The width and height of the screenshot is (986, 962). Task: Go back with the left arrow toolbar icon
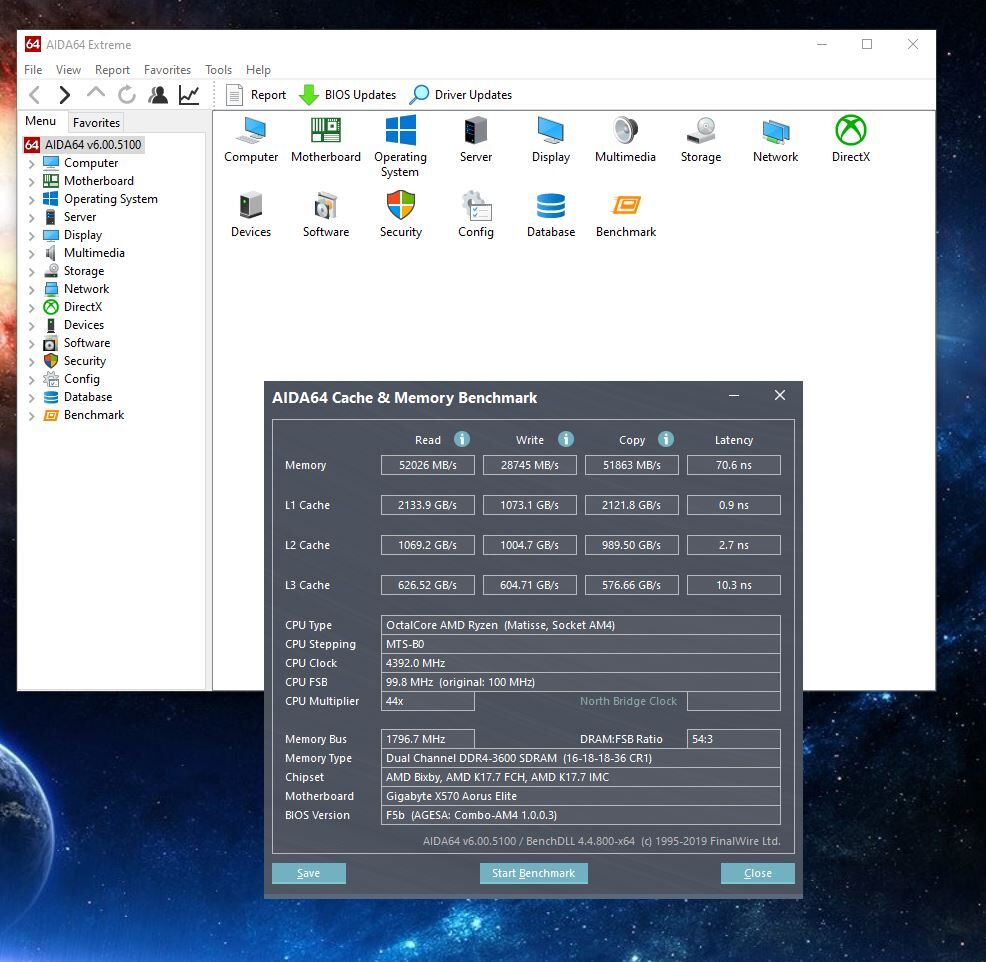(x=35, y=95)
